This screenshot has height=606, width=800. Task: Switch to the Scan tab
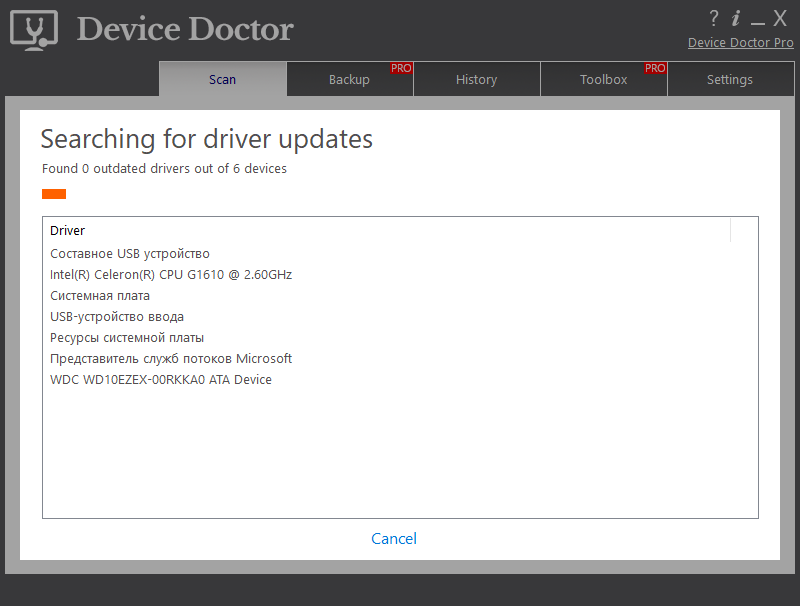(222, 79)
